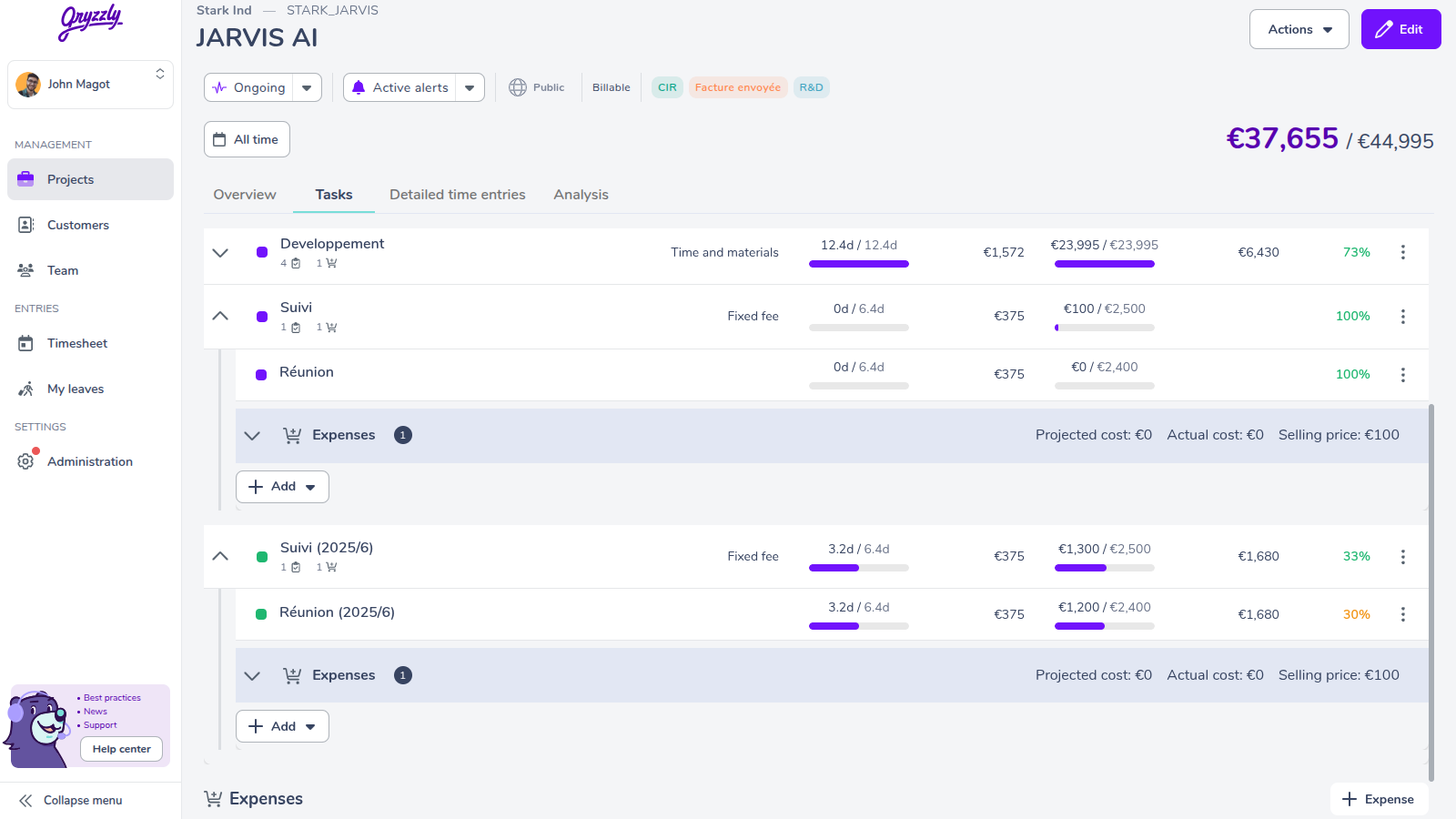
Task: Click the R&D tag
Action: [x=811, y=87]
